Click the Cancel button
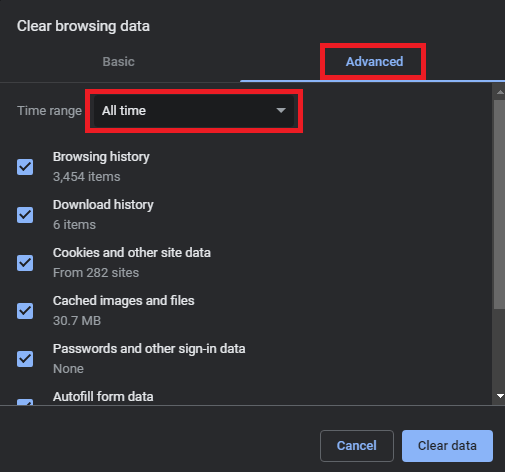 [357, 446]
